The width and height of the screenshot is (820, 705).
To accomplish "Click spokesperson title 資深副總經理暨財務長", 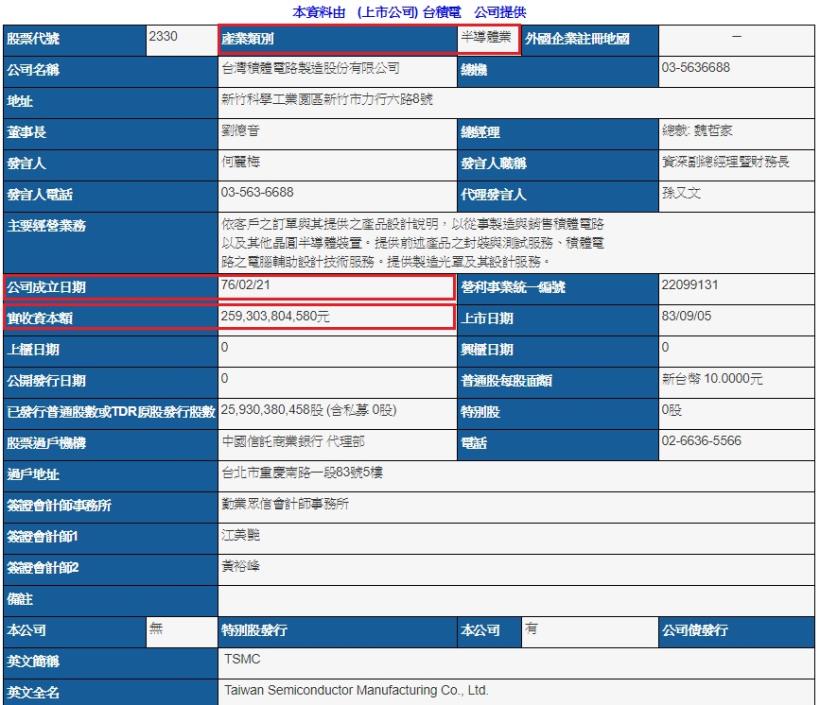I will click(725, 162).
